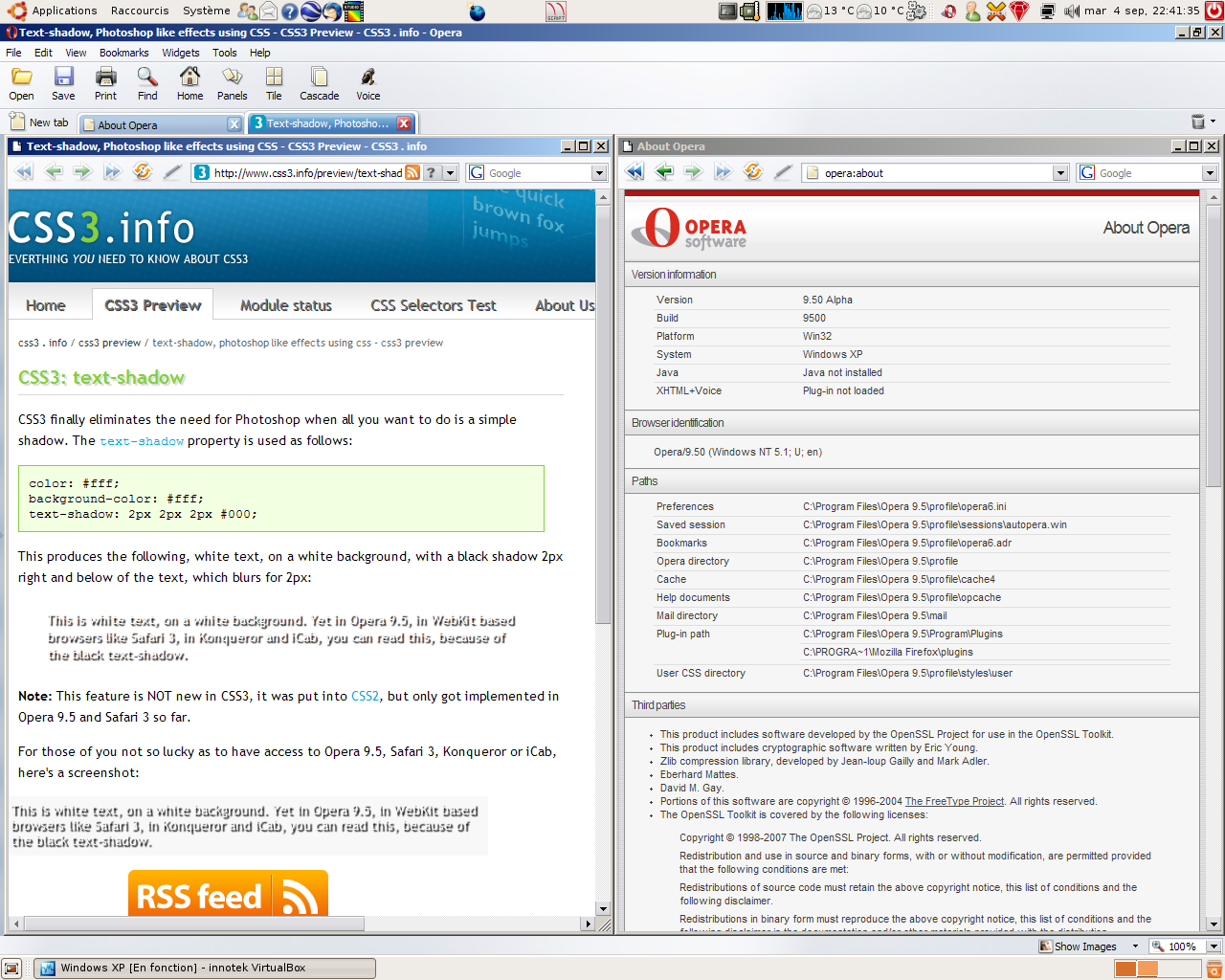Click the orange RSS feed button
The width and height of the screenshot is (1225, 980).
coord(228,894)
